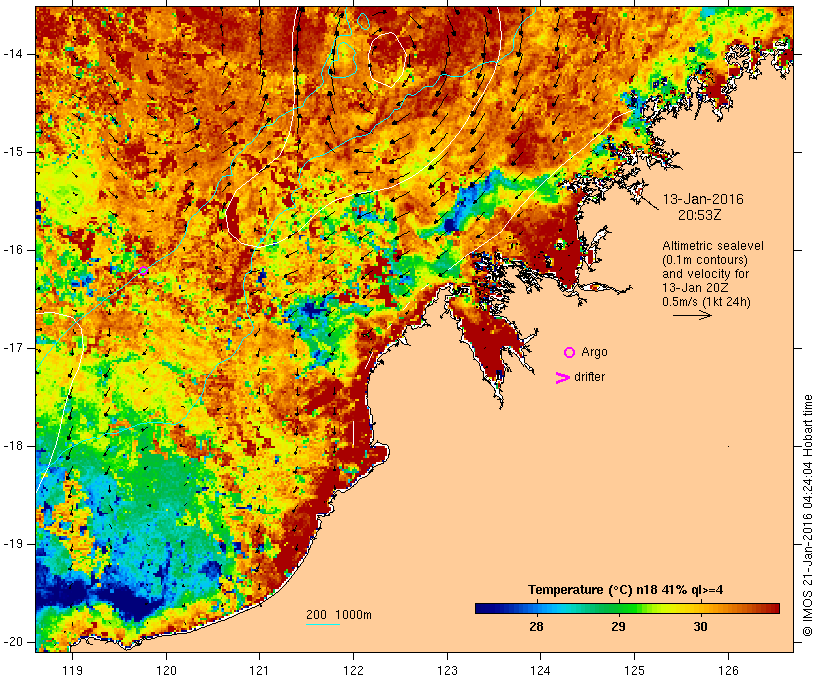The image size is (820, 680).
Task: Click the '13-Jan 20Z' caption line
Action: pyautogui.click(x=695, y=288)
